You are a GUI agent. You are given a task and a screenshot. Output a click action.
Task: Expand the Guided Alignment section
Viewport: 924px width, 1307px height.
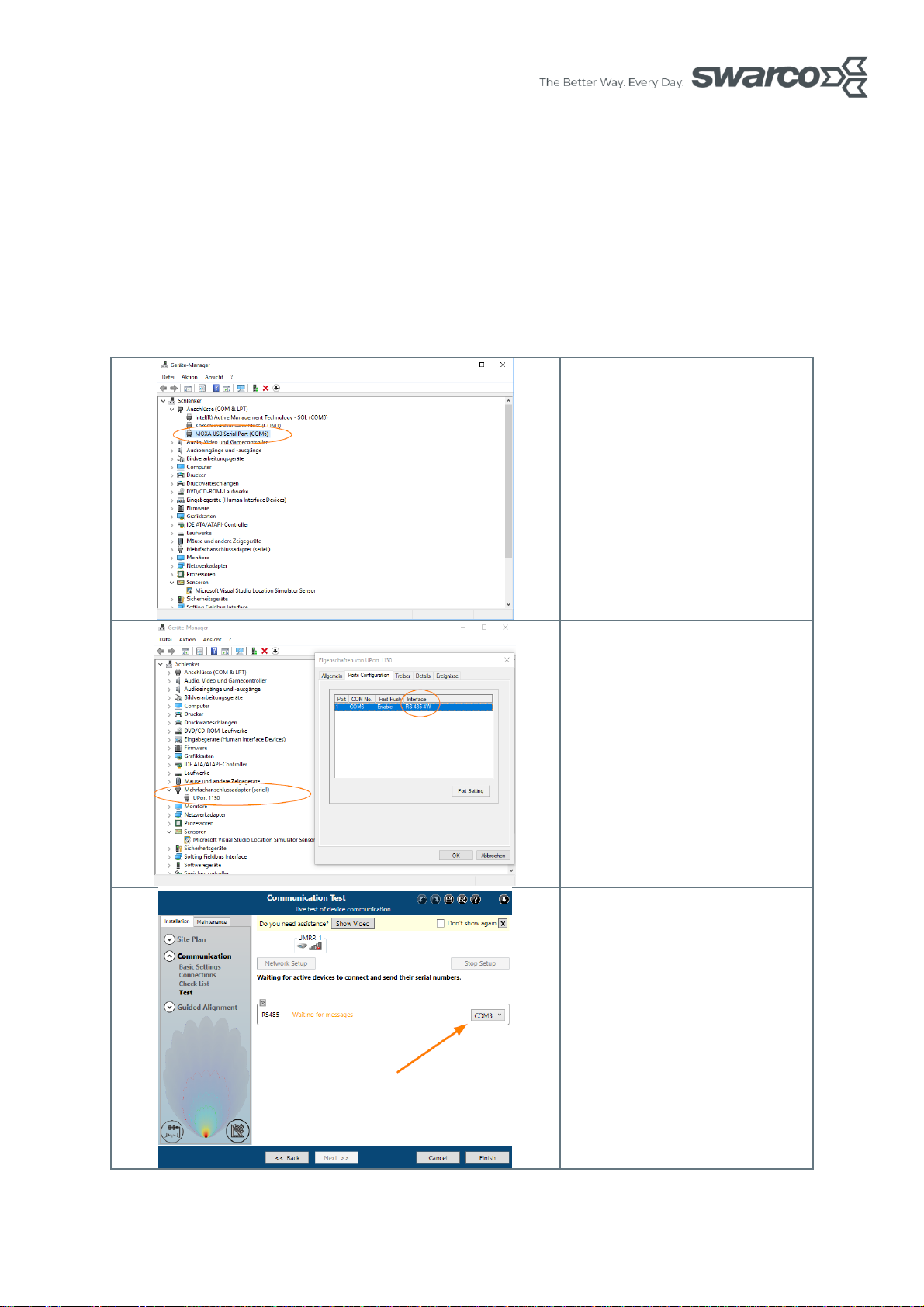[169, 1008]
